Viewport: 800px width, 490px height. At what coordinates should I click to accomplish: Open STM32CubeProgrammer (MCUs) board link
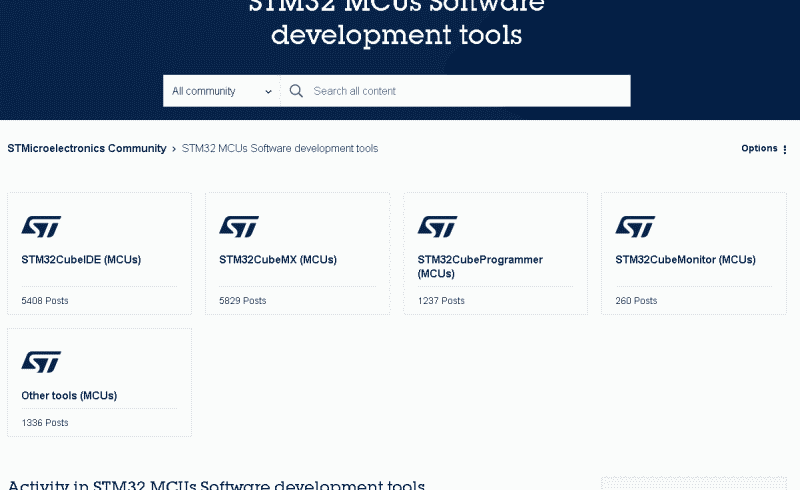[480, 266]
